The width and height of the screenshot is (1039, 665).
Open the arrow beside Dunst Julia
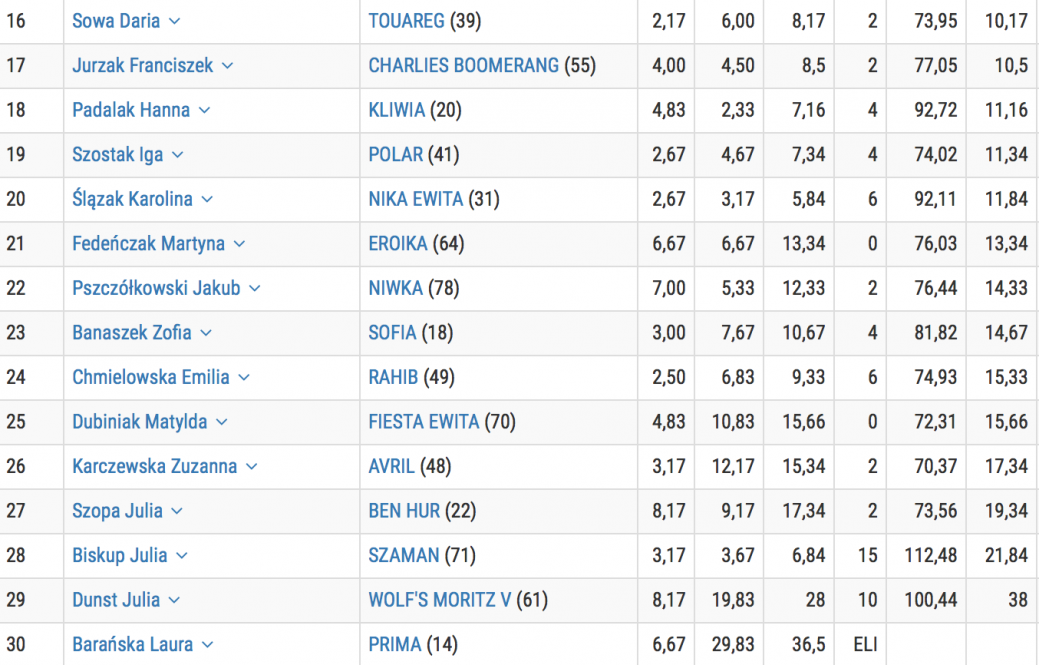pos(174,600)
